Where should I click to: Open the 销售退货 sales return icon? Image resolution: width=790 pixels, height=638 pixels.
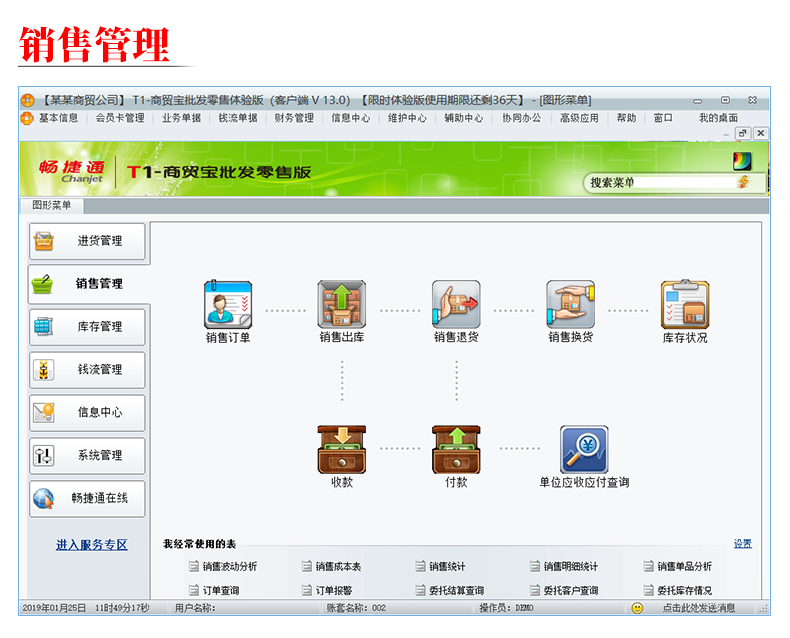456,305
